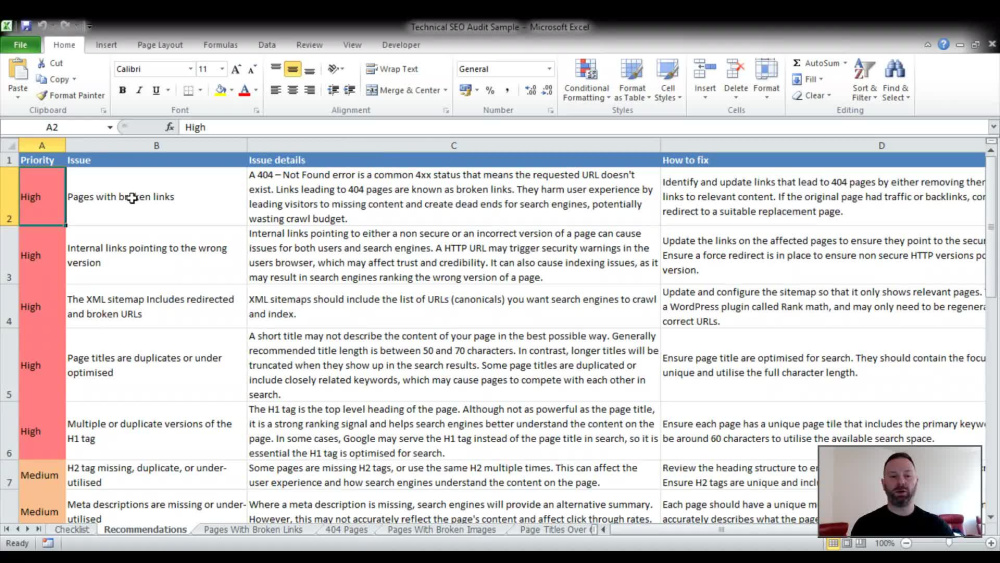Switch to the Insert ribbon tab
The height and width of the screenshot is (563, 1000).
pyautogui.click(x=106, y=45)
